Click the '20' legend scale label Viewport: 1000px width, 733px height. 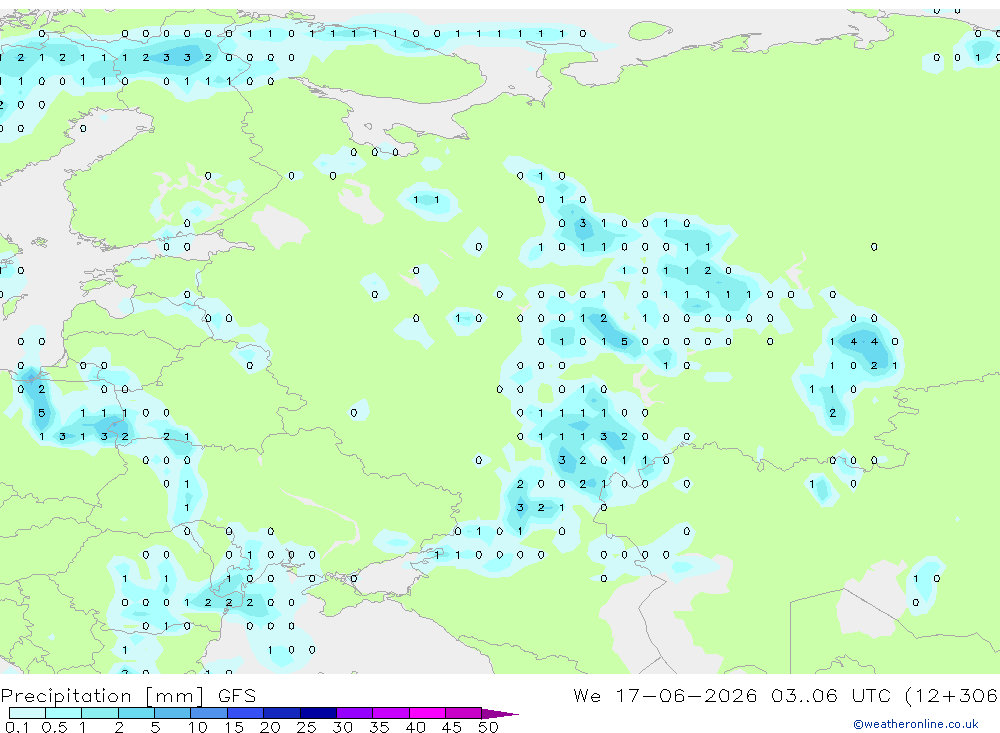(x=270, y=727)
